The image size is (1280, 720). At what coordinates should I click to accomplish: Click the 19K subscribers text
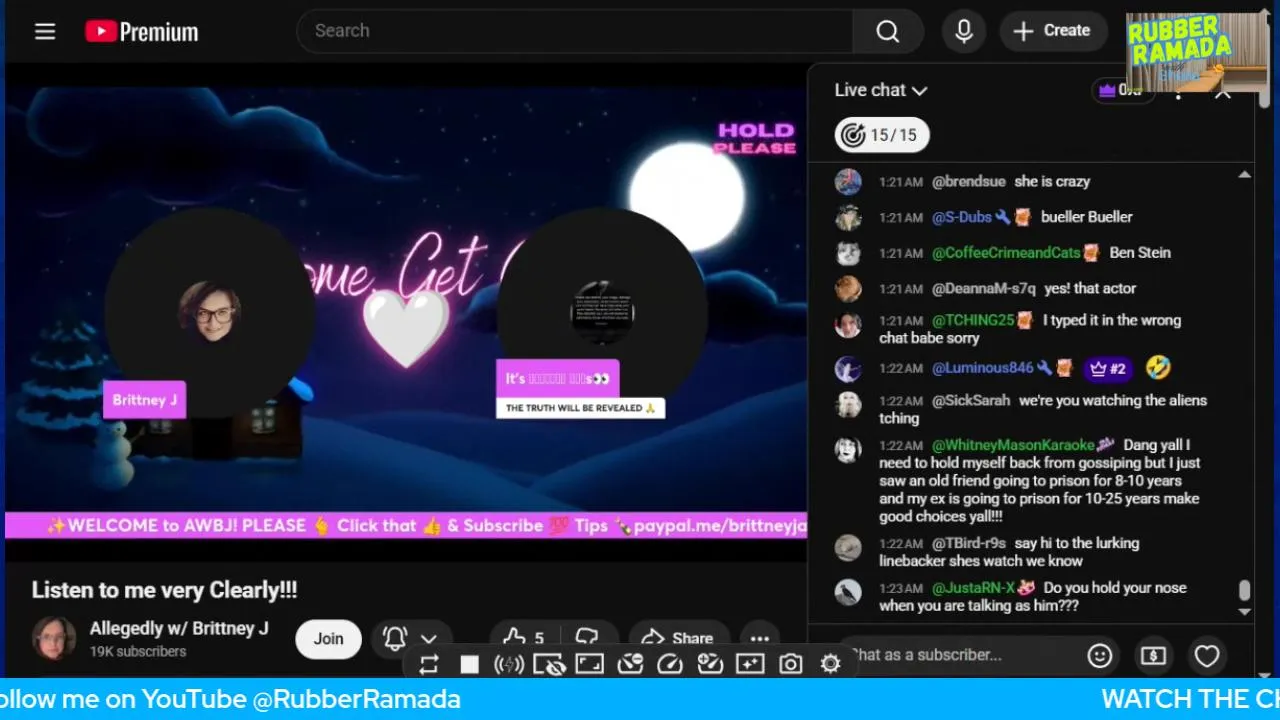(x=138, y=652)
